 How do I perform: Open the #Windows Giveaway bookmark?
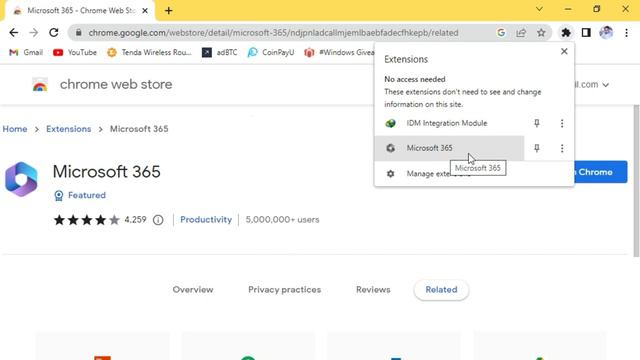click(x=340, y=53)
